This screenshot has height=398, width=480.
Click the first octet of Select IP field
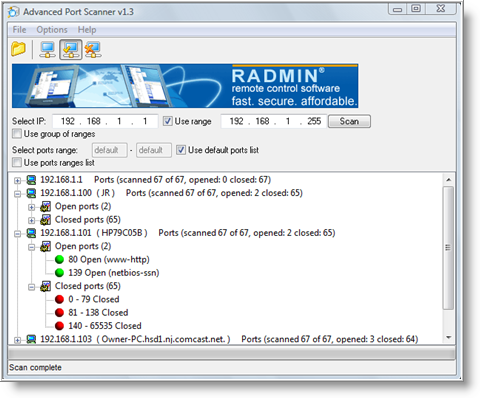pos(68,121)
